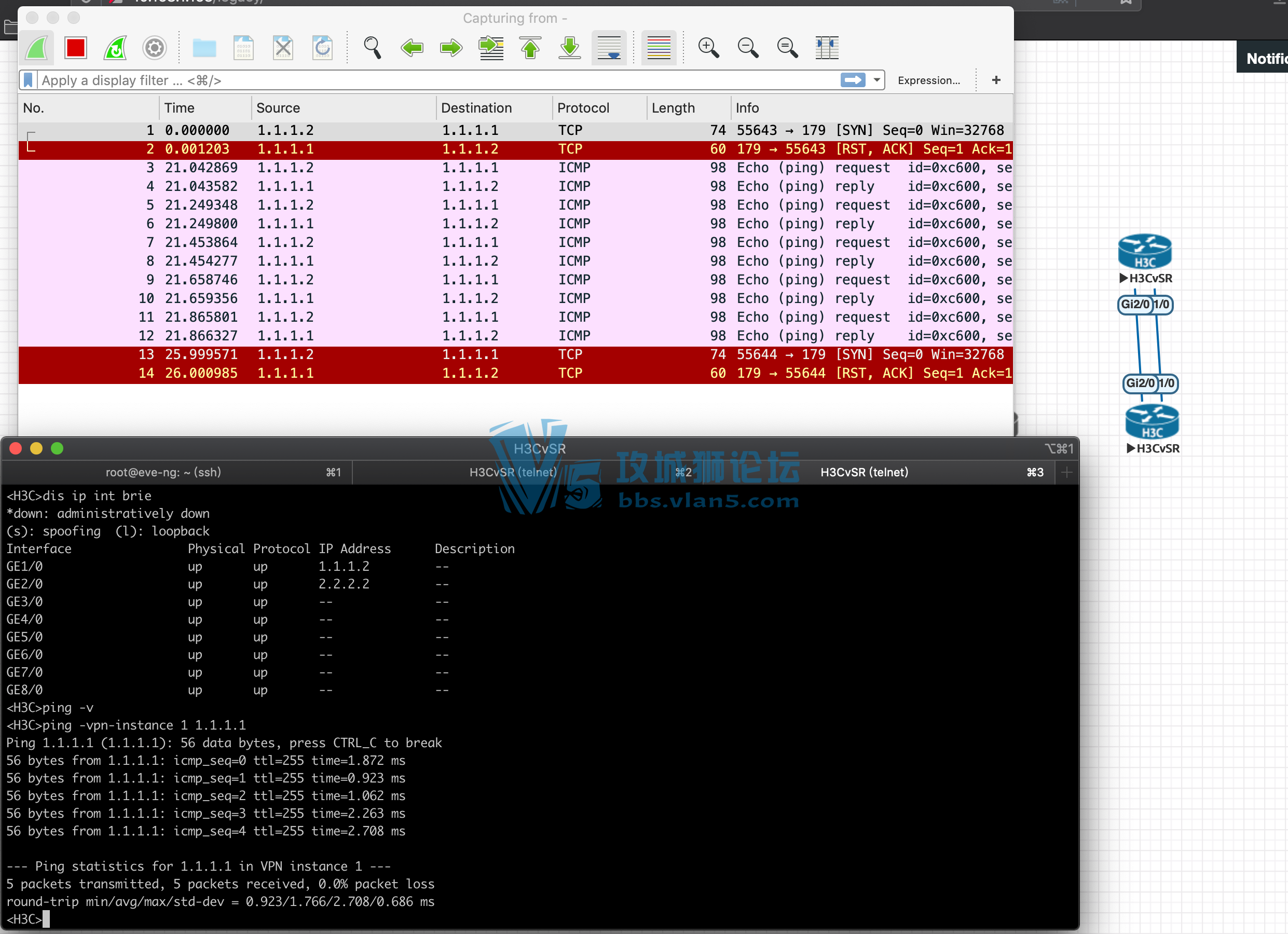Open Find a packet magnifier
1288x934 pixels.
[x=372, y=48]
